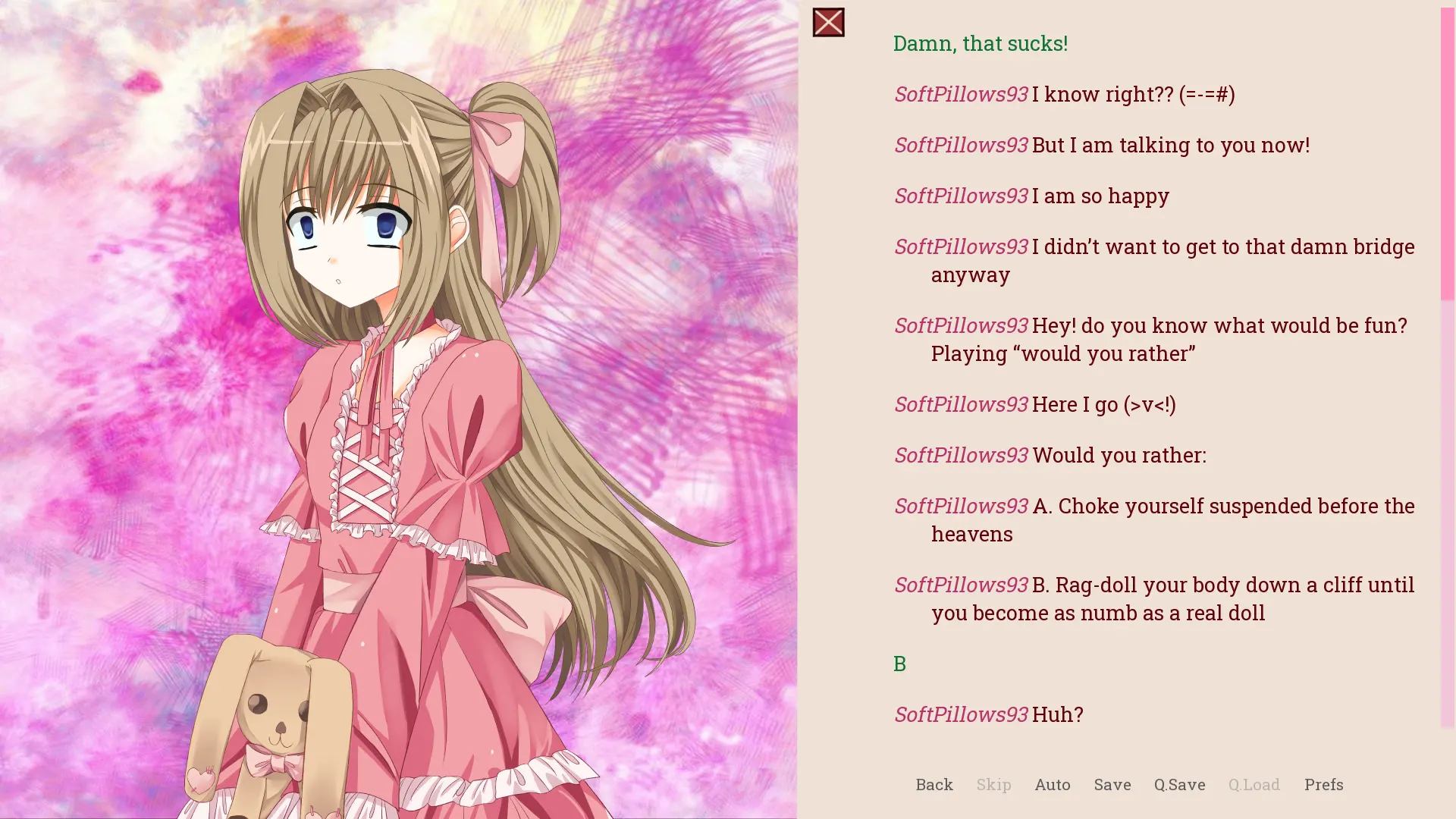
Task: Click the lower empty scrollbar track
Action: click(1448, 514)
